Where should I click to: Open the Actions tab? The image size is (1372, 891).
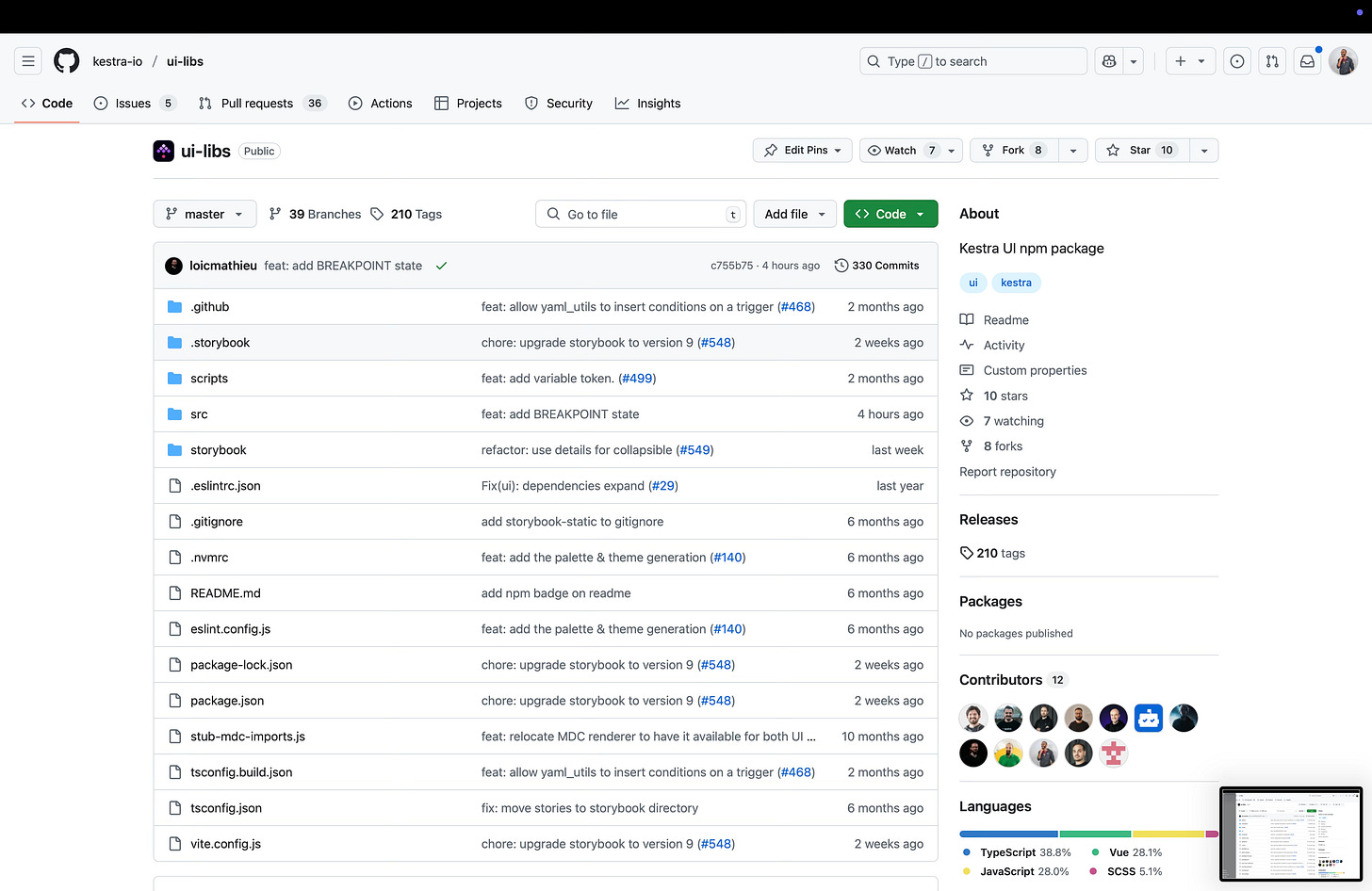click(x=381, y=104)
